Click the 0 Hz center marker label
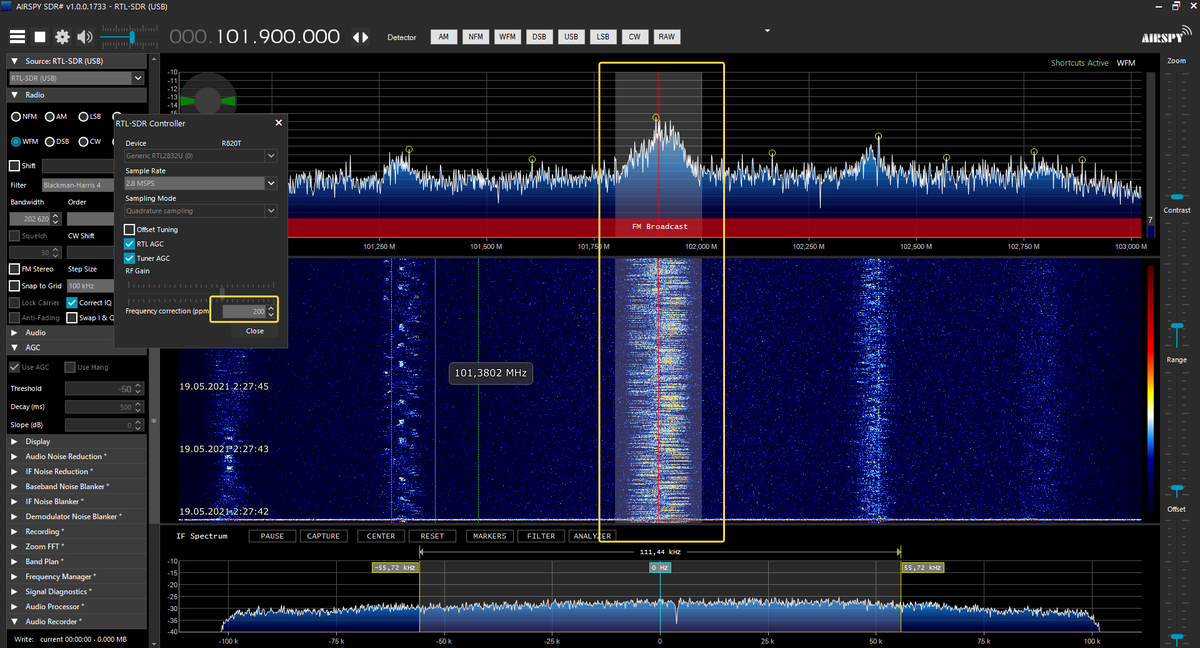Image resolution: width=1200 pixels, height=648 pixels. point(660,567)
